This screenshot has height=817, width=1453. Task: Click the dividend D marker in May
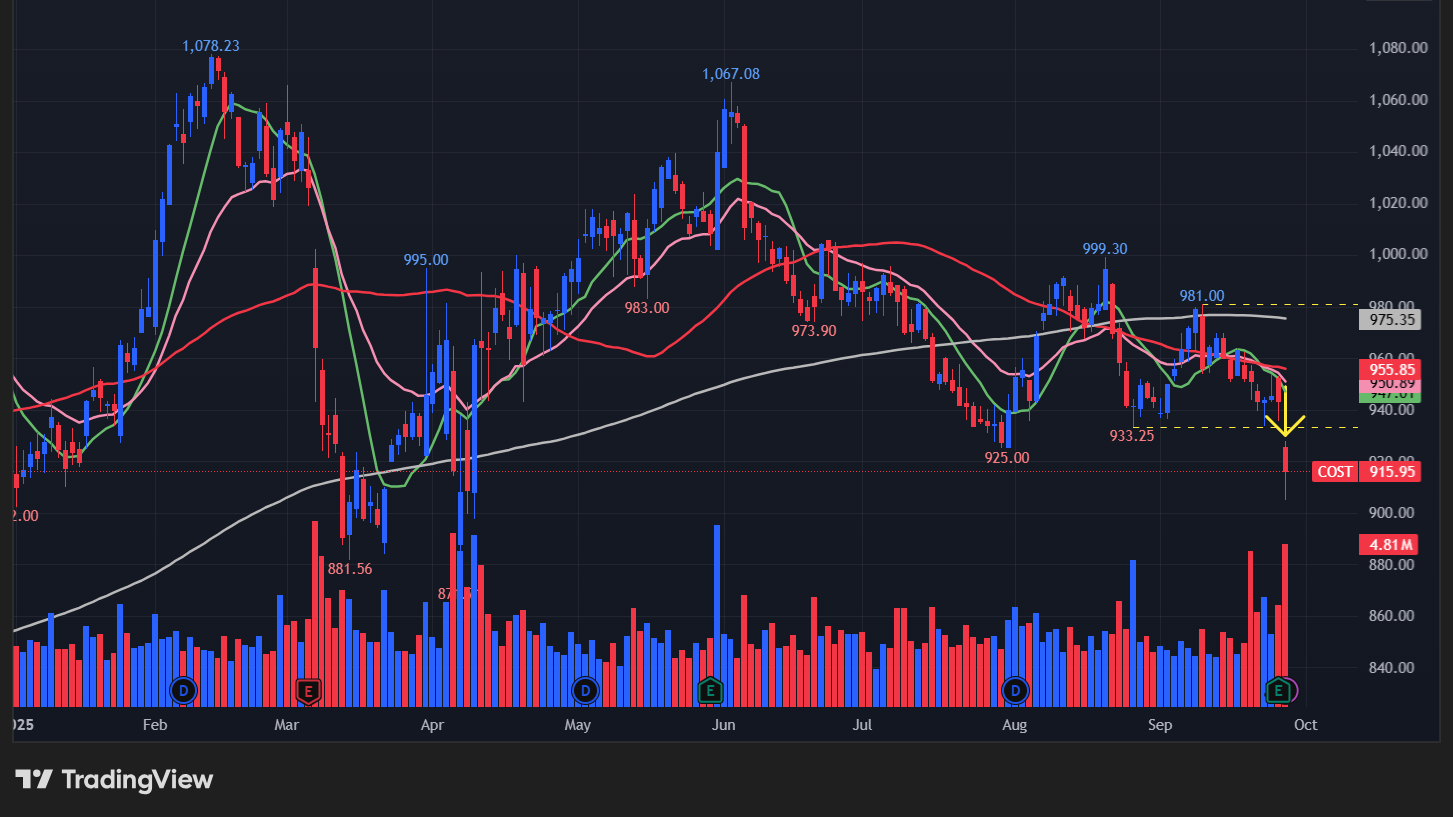pos(585,690)
